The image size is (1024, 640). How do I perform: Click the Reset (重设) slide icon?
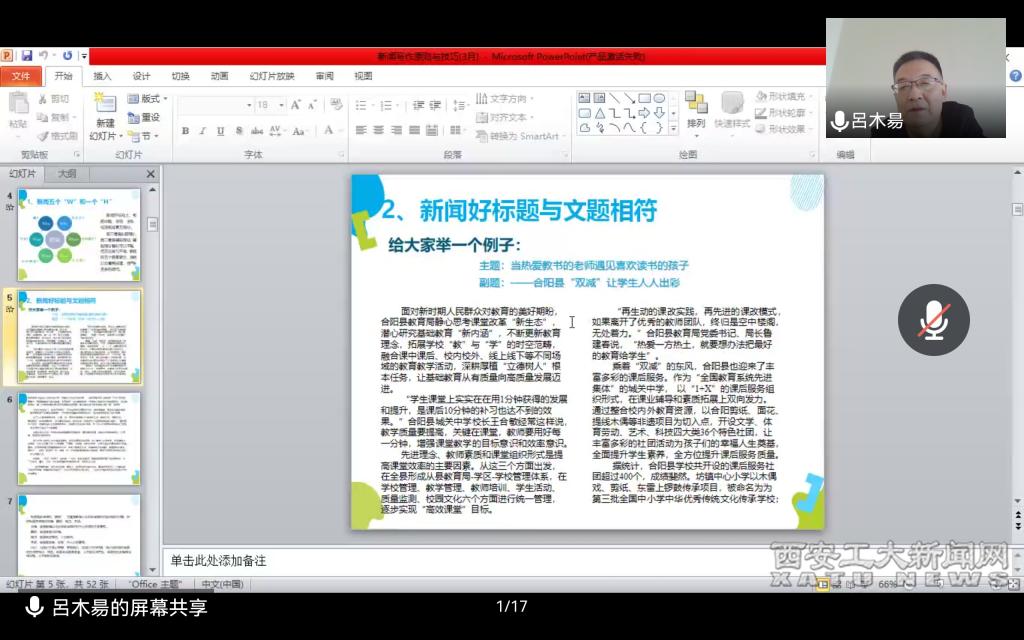point(144,117)
